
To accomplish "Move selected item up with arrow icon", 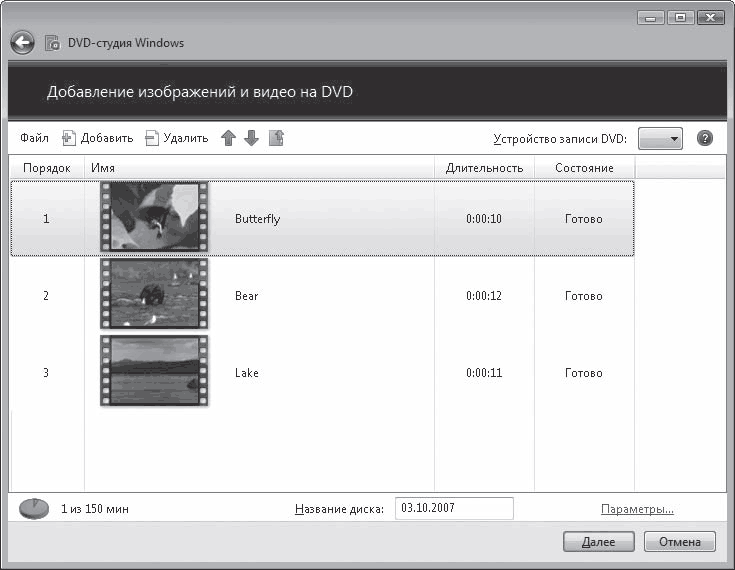I will [x=229, y=139].
